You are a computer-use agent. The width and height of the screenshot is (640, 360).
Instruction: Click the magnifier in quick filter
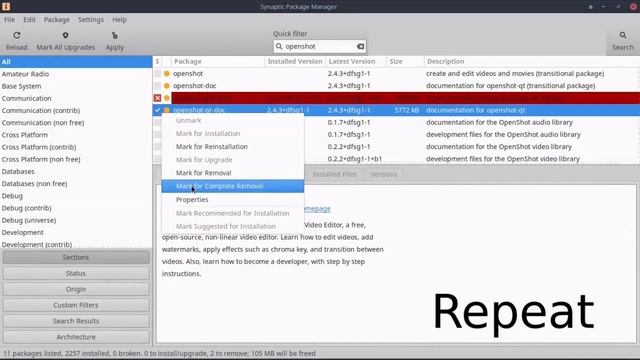[279, 47]
